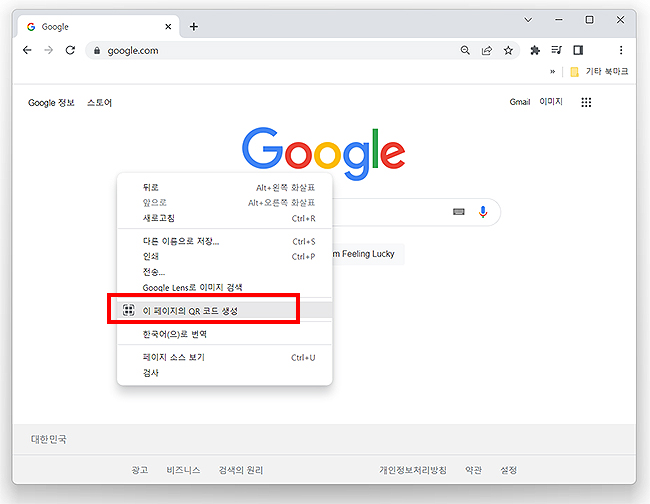Open the 이미지 link

click(x=551, y=102)
